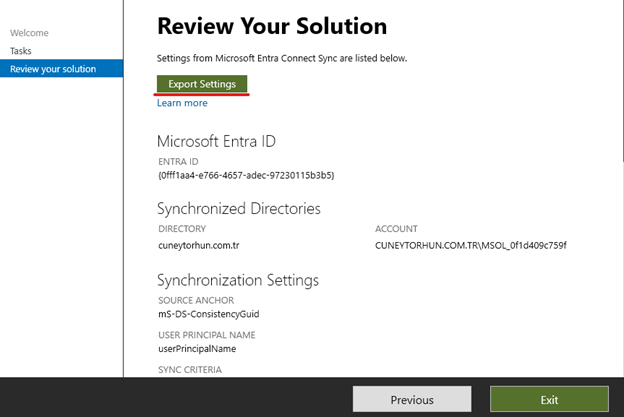Click the USER PRINCIPAL NAME label
Image resolution: width=624 pixels, height=417 pixels.
point(207,335)
